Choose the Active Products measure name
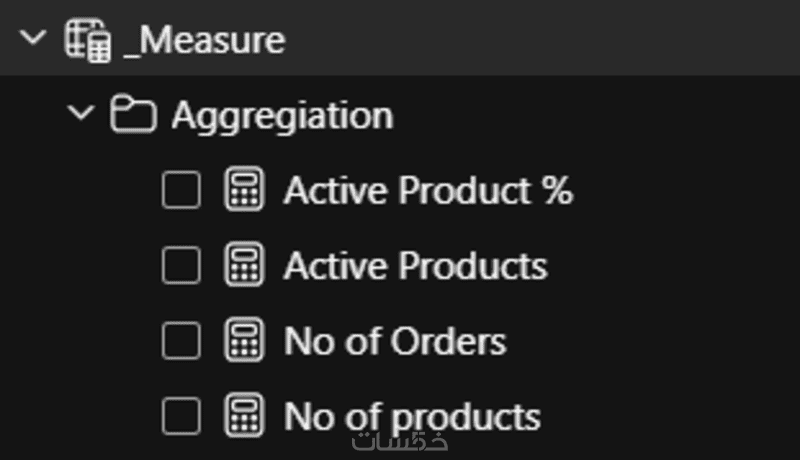800x460 pixels. tap(415, 266)
